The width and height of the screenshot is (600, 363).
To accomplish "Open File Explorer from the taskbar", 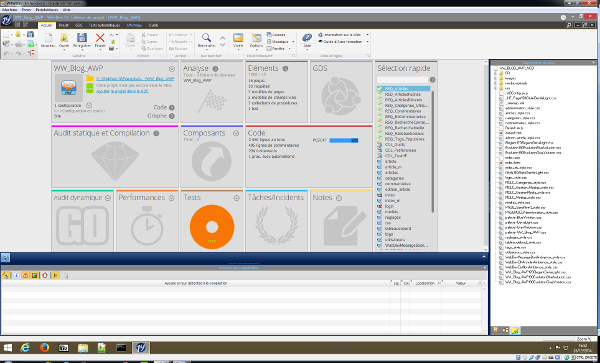I will pyautogui.click(x=83, y=348).
